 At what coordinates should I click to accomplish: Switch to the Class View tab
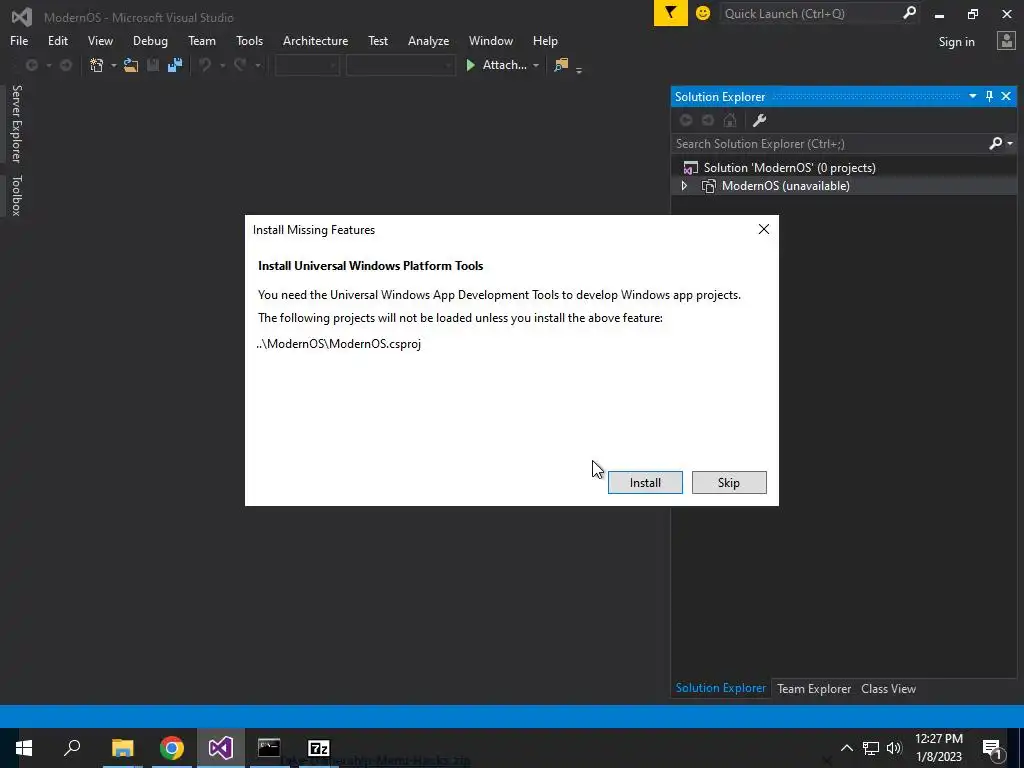888,688
